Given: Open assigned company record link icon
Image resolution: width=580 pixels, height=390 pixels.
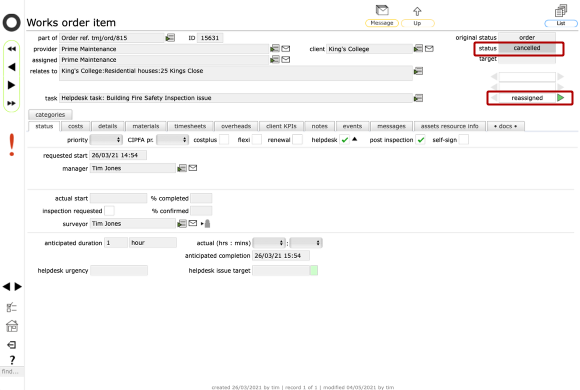Looking at the screenshot, I should (274, 60).
